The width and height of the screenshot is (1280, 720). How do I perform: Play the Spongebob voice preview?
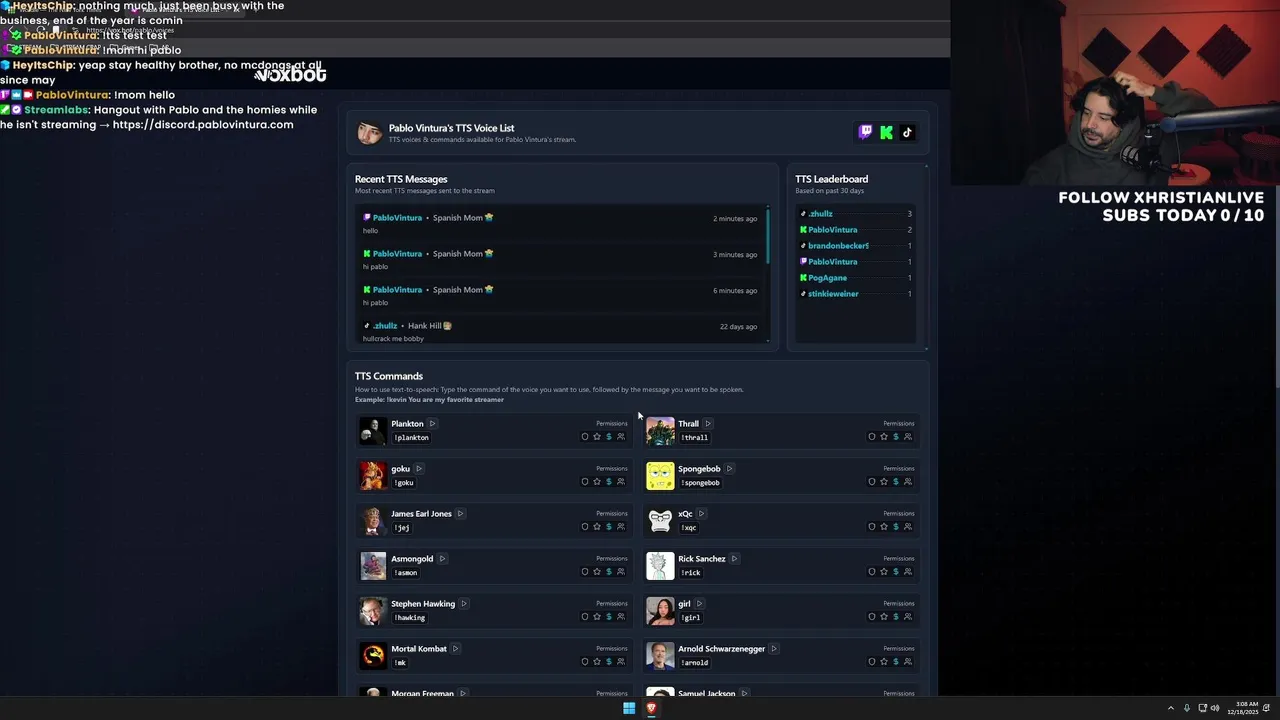(x=729, y=469)
